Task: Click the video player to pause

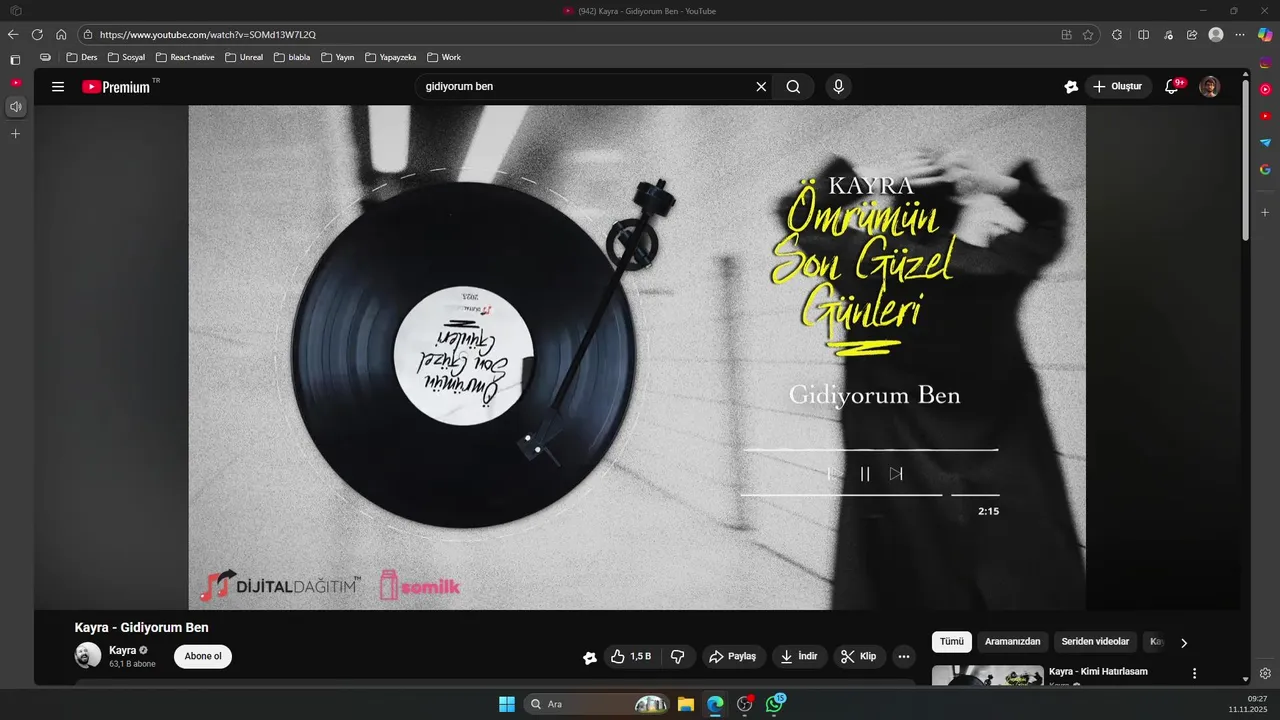Action: 637,358
